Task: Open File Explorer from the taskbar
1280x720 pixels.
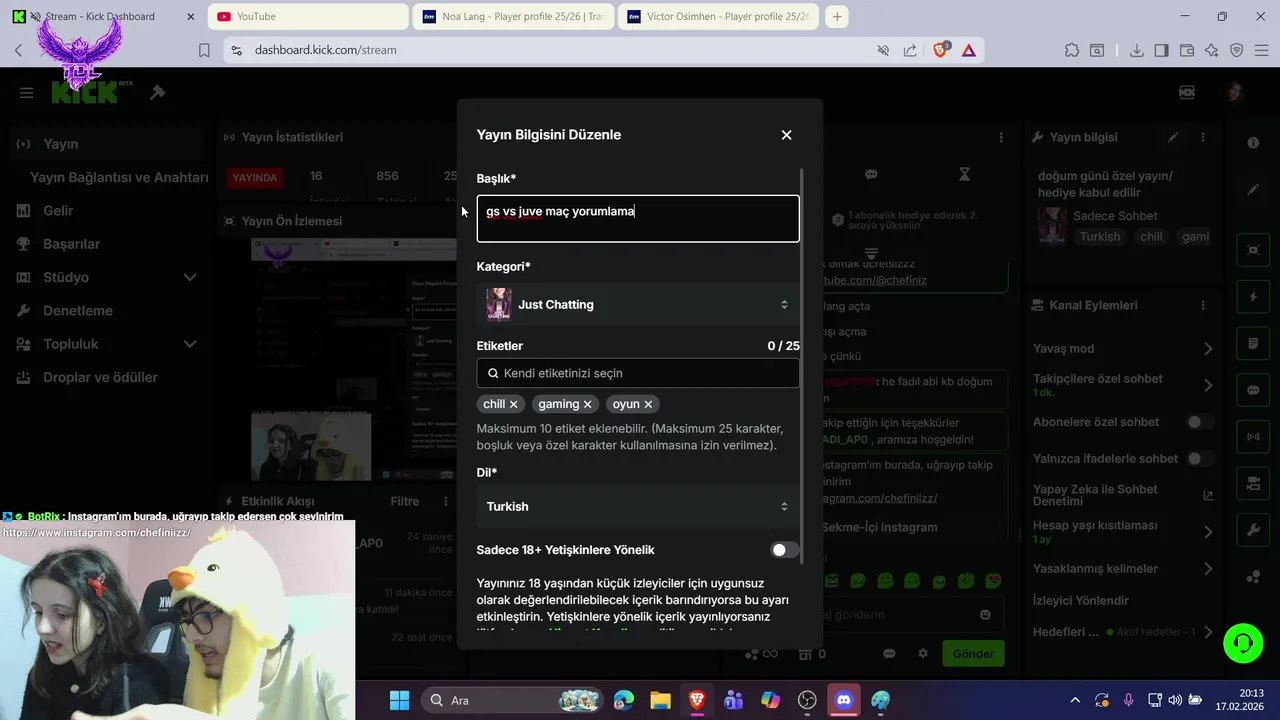Action: click(660, 700)
